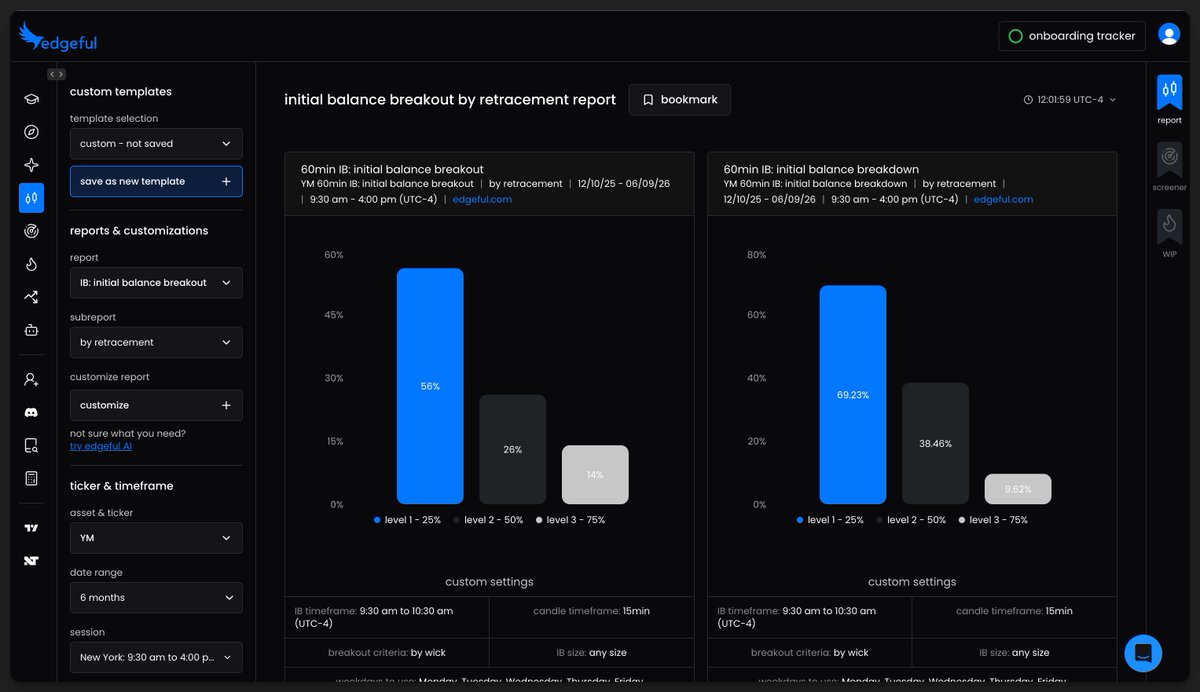
Task: Collapse the sidebar with the arrows toggle
Action: pyautogui.click(x=57, y=74)
